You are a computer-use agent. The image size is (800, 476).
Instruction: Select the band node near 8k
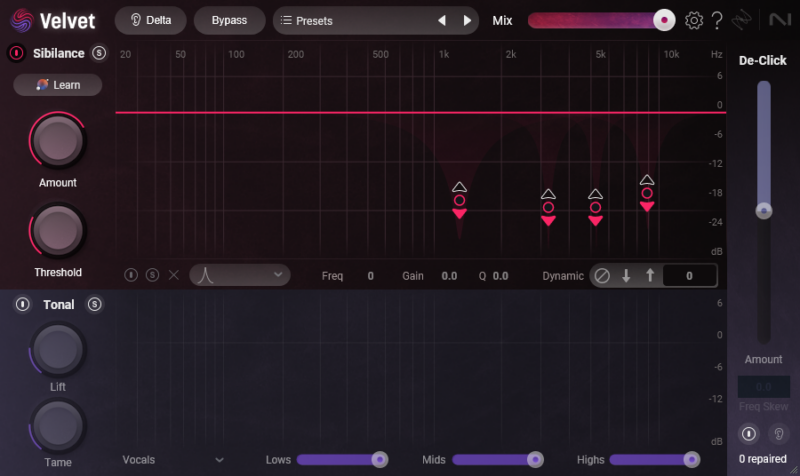[647, 193]
